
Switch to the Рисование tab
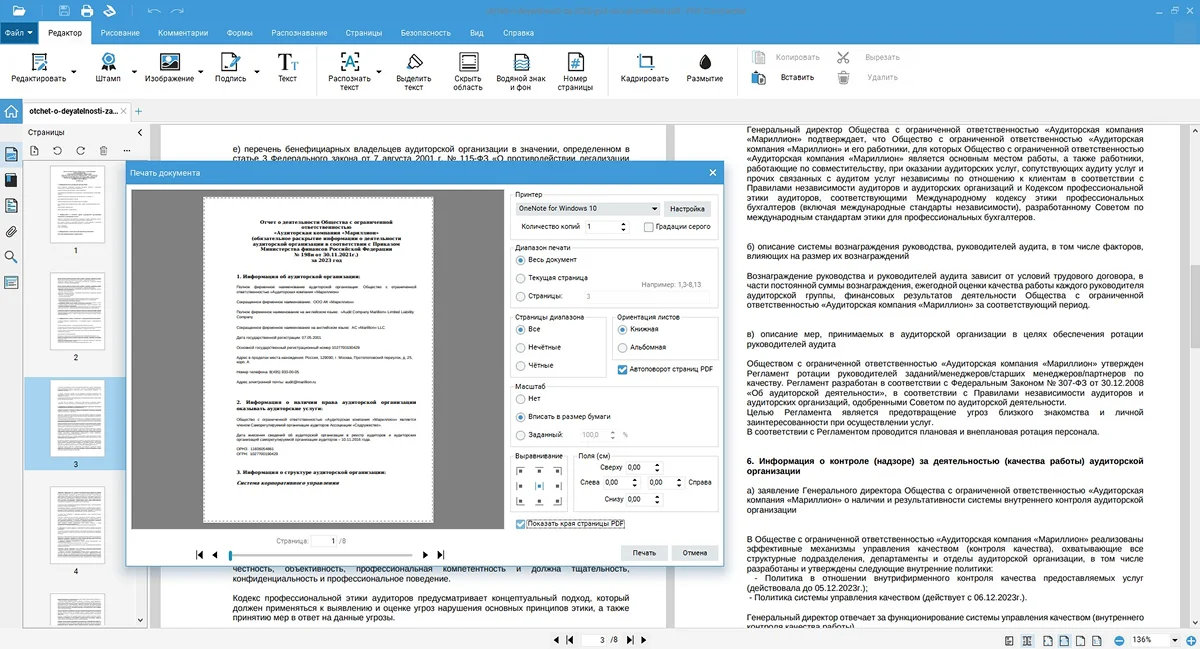pos(120,32)
